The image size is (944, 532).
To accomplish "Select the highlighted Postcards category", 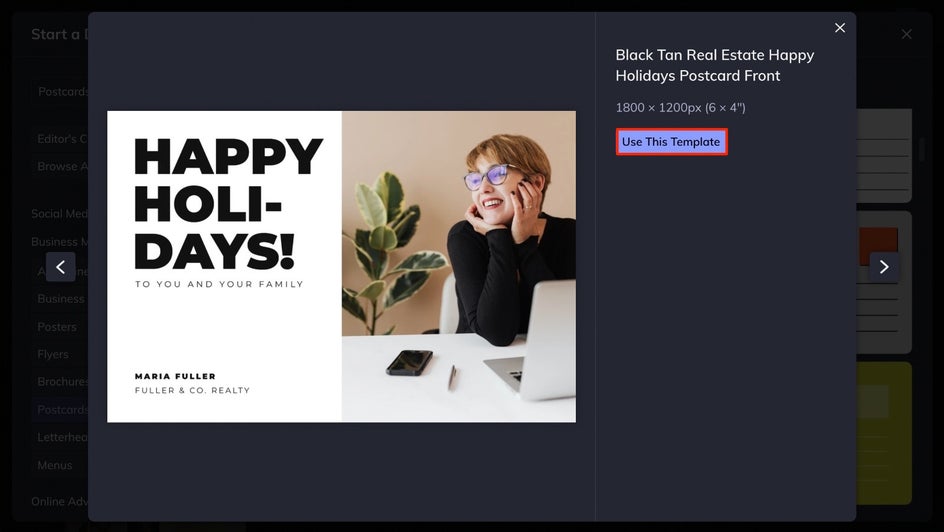I will tap(62, 410).
